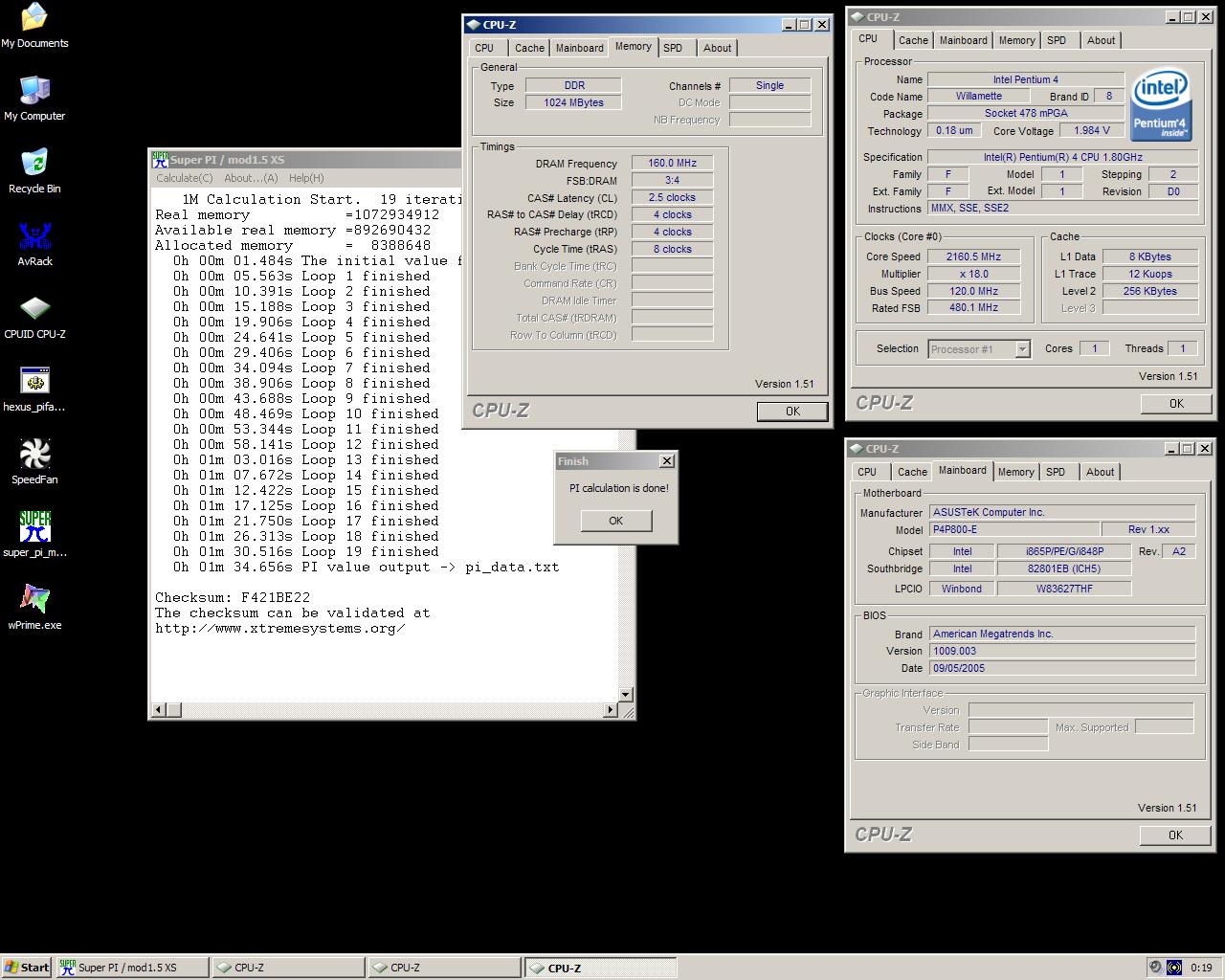
Task: Click the first system tray icon
Action: coord(1155,968)
